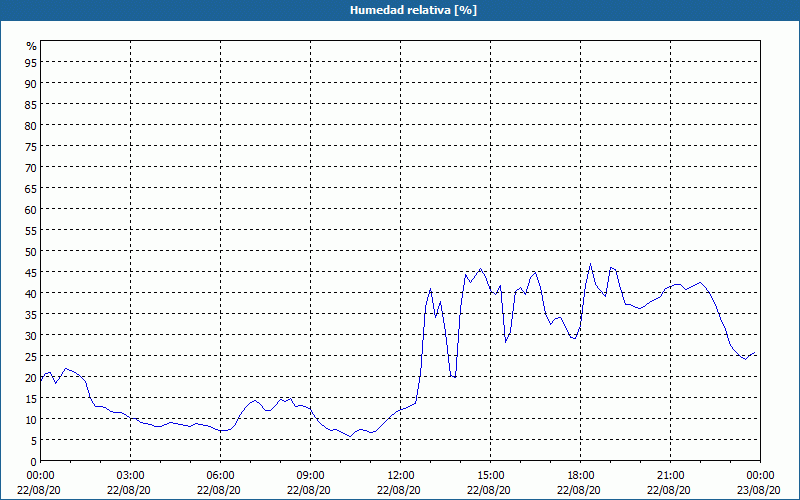Click the y-axis value '90'

point(31,83)
